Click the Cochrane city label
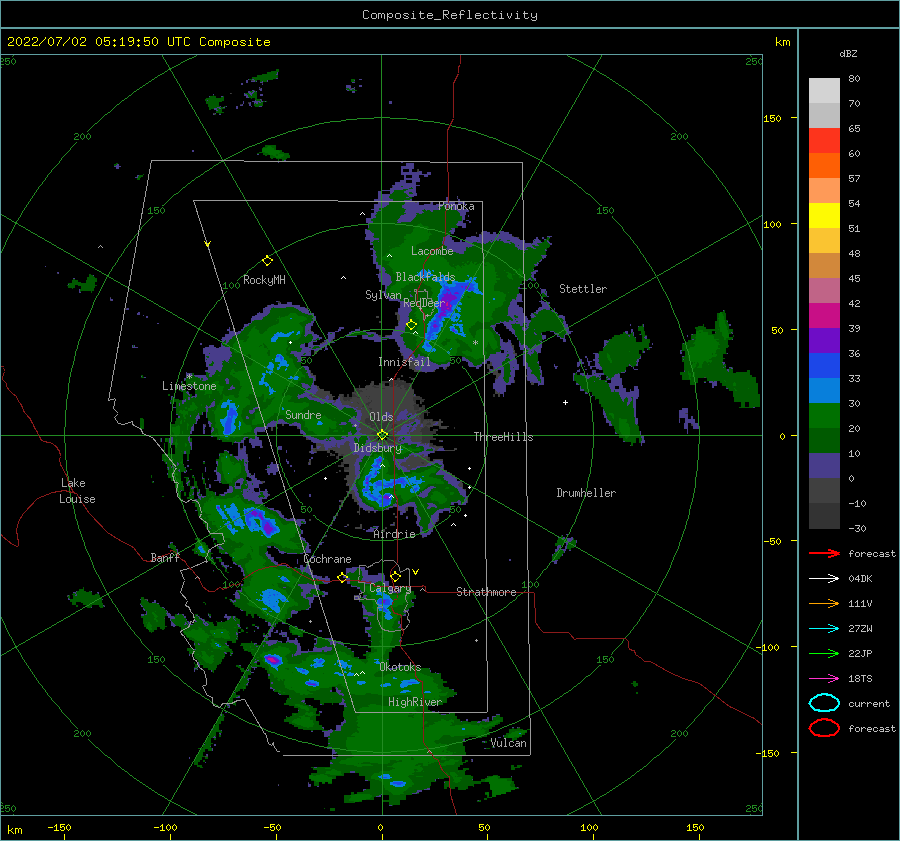Screen dimensions: 900x841 [327, 559]
